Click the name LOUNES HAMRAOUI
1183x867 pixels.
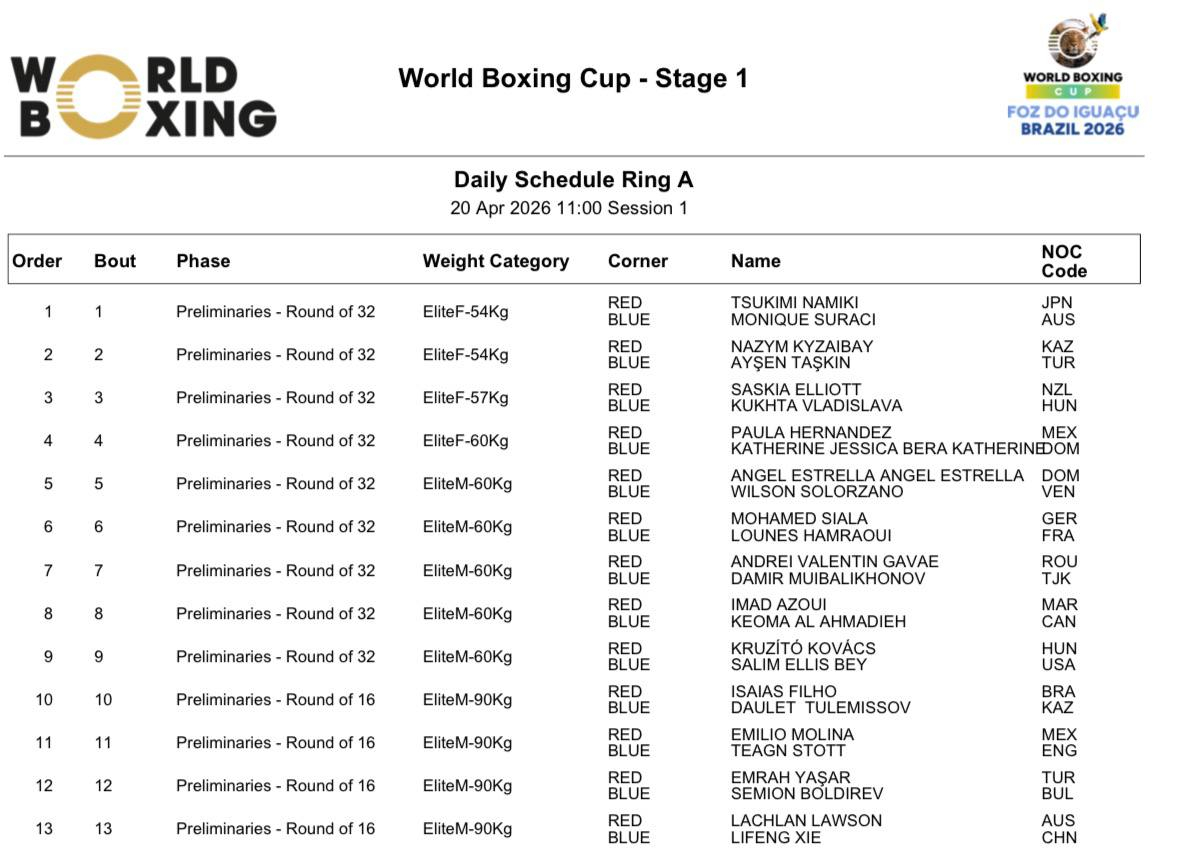810,535
